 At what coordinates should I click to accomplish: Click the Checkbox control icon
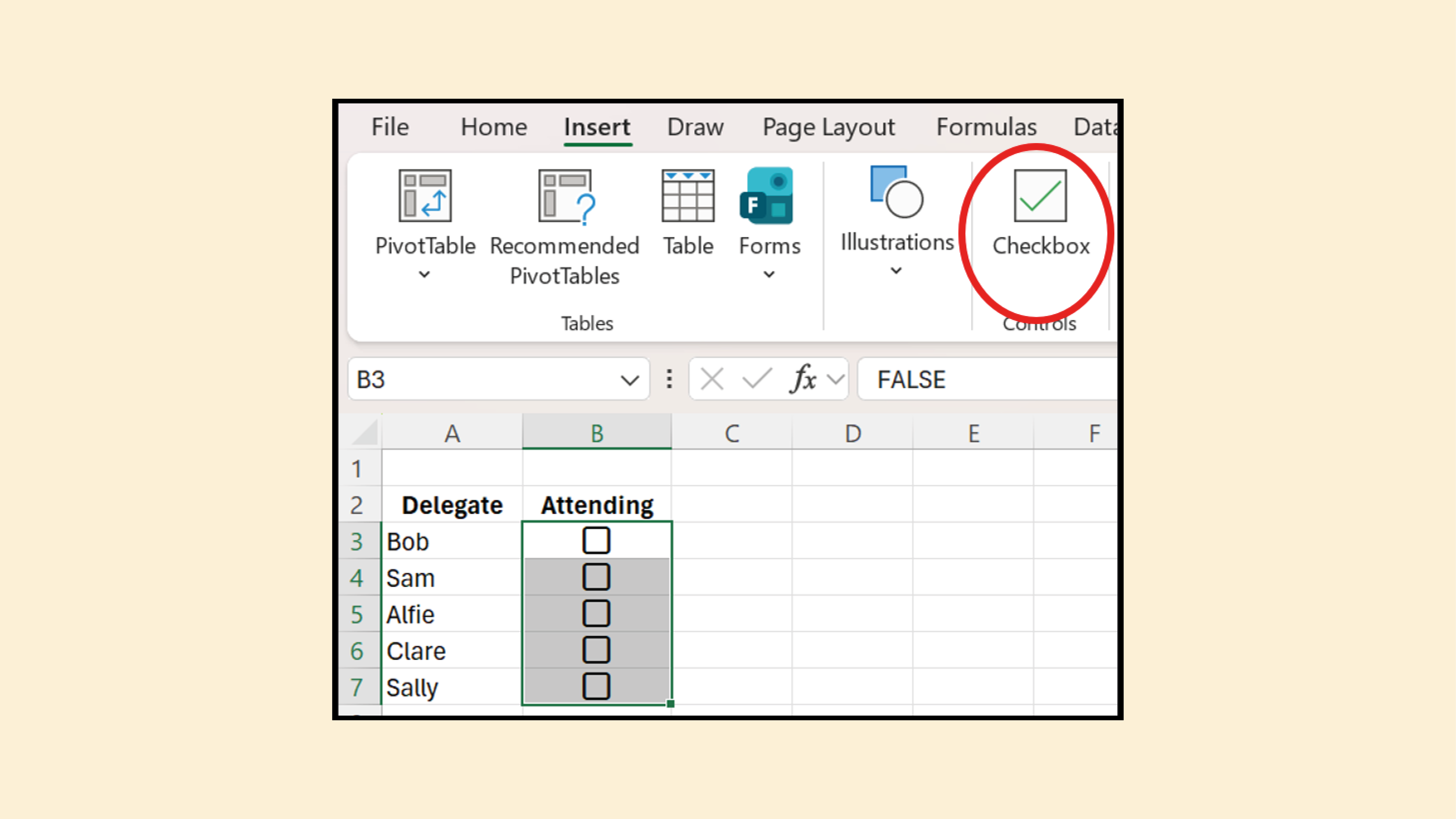click(x=1040, y=196)
